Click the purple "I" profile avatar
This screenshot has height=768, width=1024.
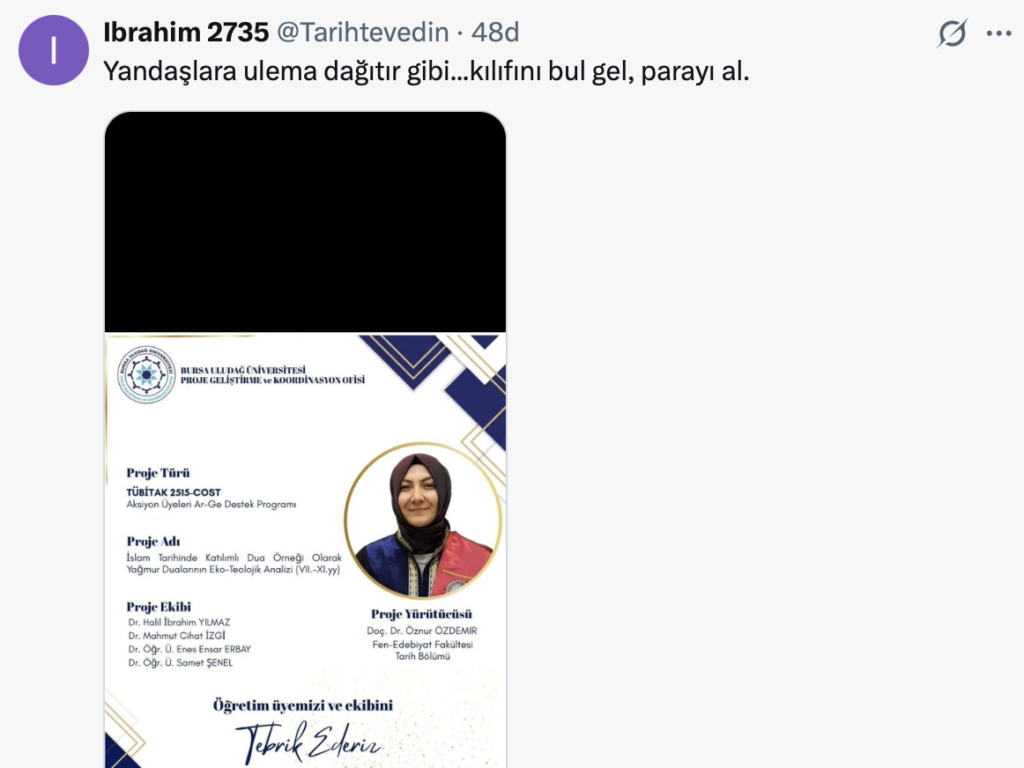coord(54,50)
